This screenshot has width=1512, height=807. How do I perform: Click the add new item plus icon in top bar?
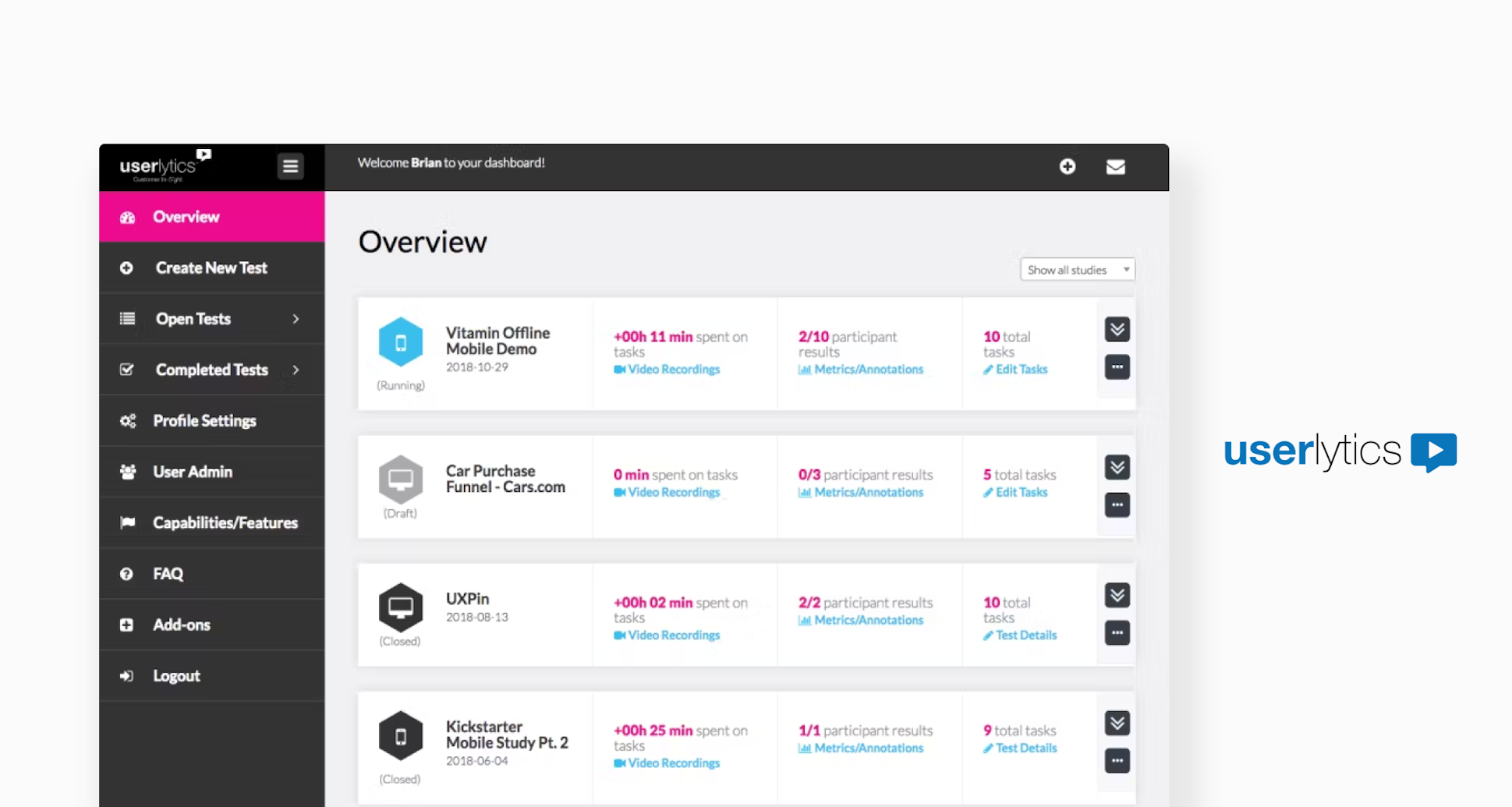pyautogui.click(x=1068, y=166)
